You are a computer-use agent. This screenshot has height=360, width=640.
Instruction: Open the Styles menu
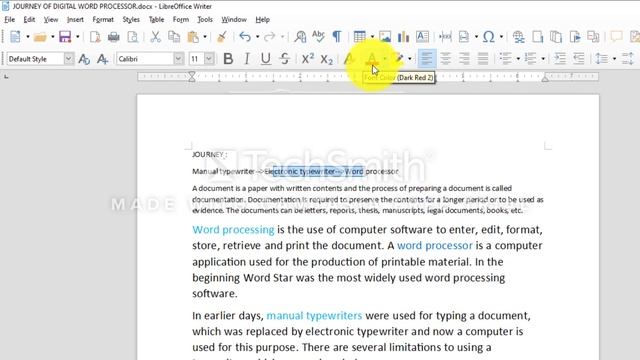(131, 20)
